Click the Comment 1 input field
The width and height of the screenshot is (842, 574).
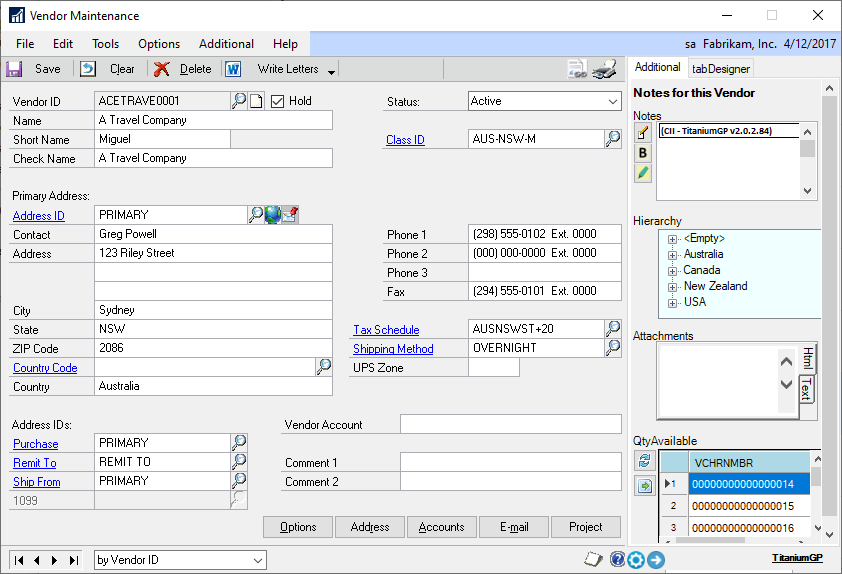[x=511, y=462]
